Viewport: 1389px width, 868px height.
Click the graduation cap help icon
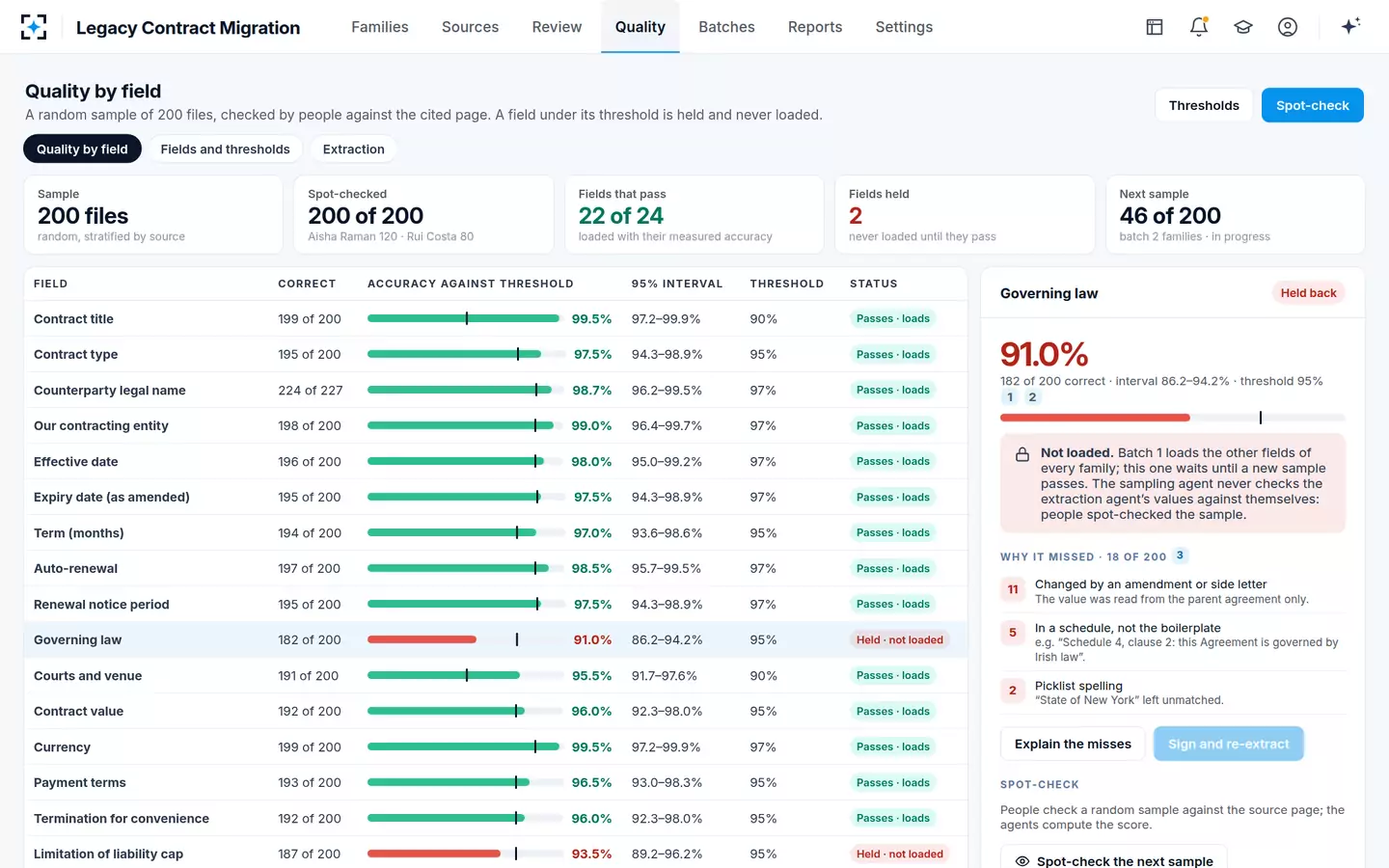[1243, 27]
